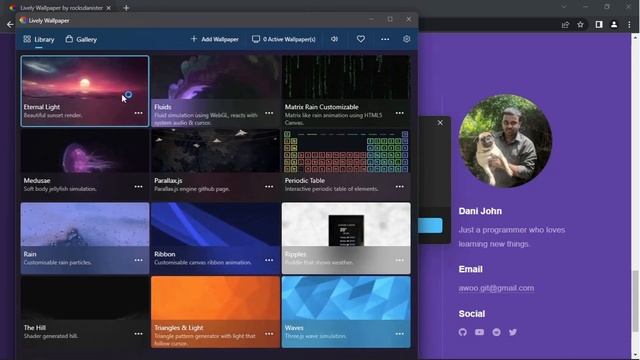Switch to the Gallery tab
The height and width of the screenshot is (360, 640).
click(81, 40)
